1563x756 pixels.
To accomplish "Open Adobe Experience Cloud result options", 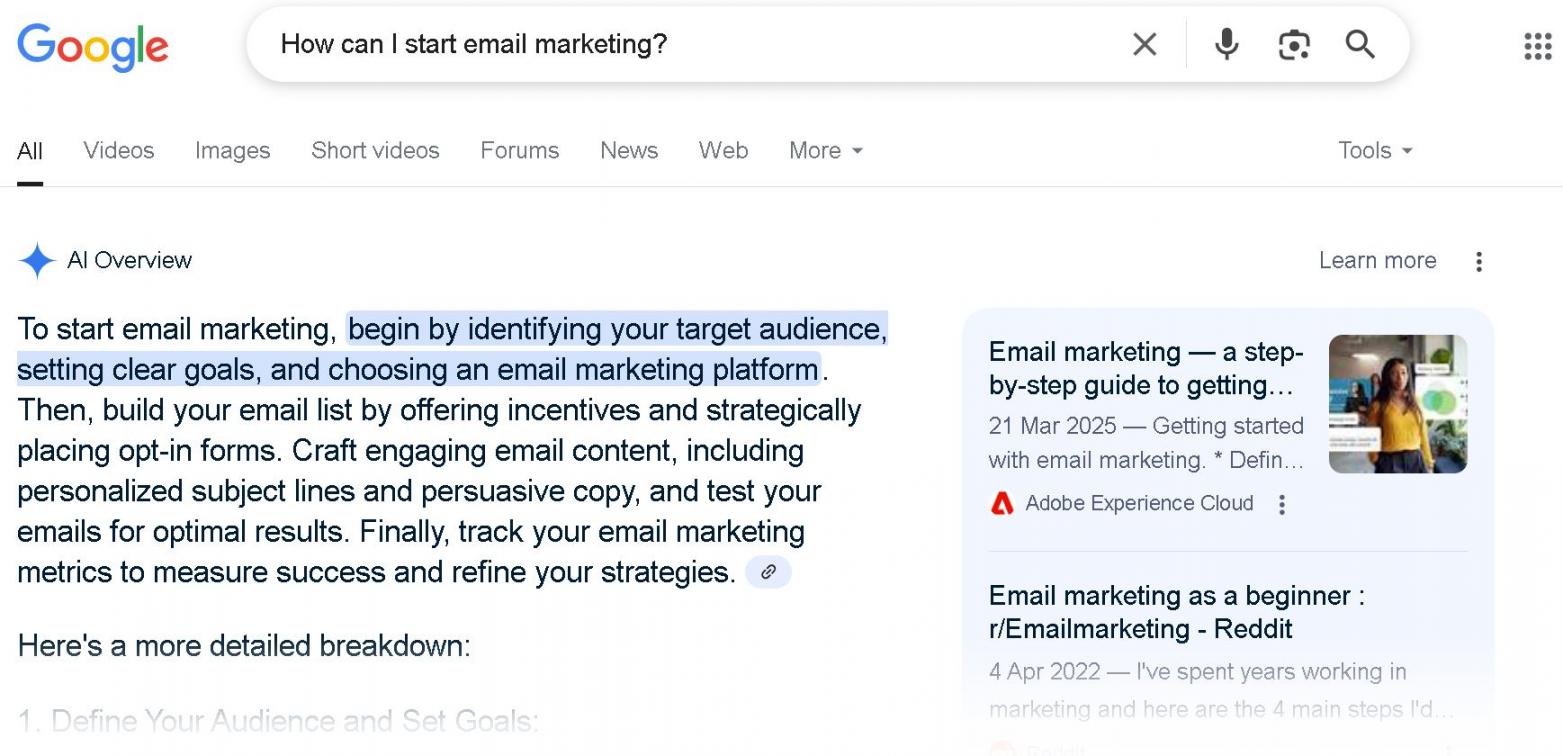I will click(1282, 504).
